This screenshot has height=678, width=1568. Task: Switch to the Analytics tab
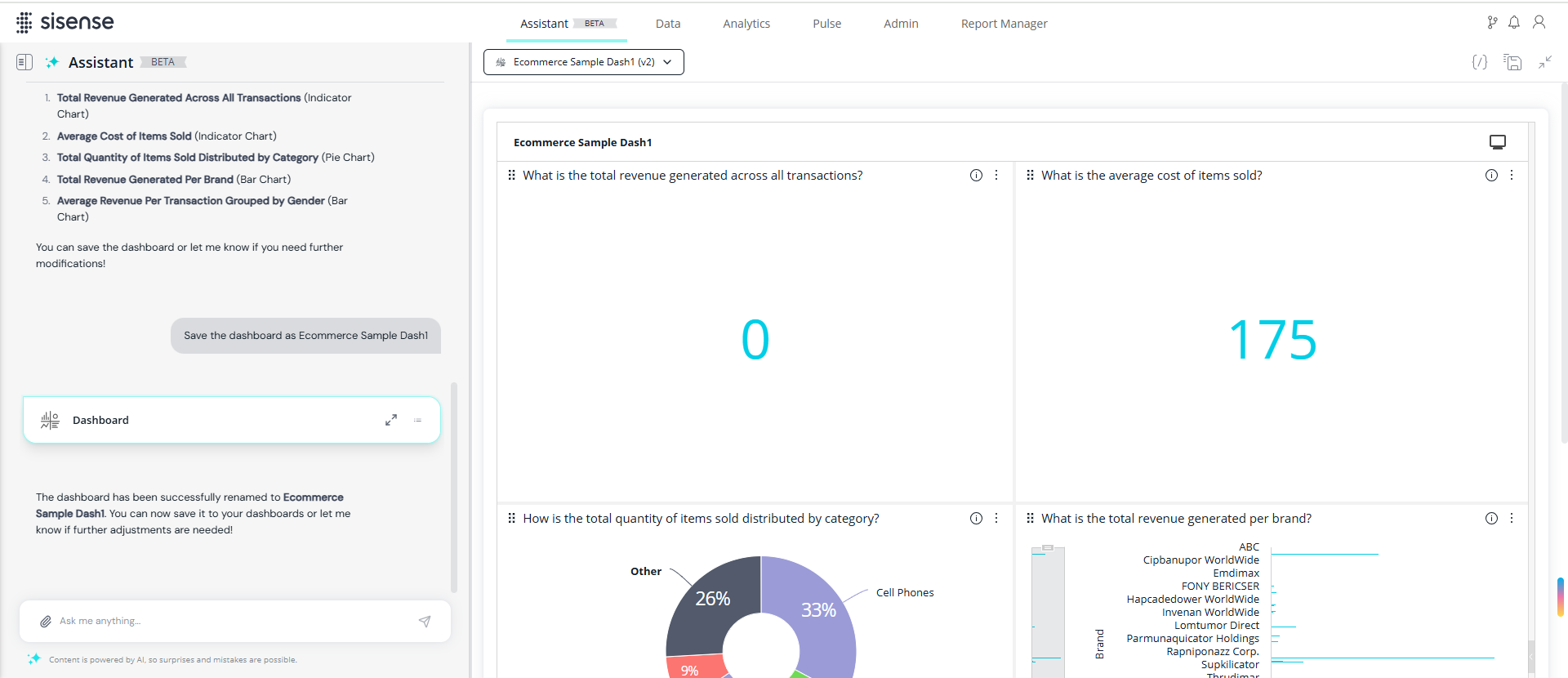[746, 24]
